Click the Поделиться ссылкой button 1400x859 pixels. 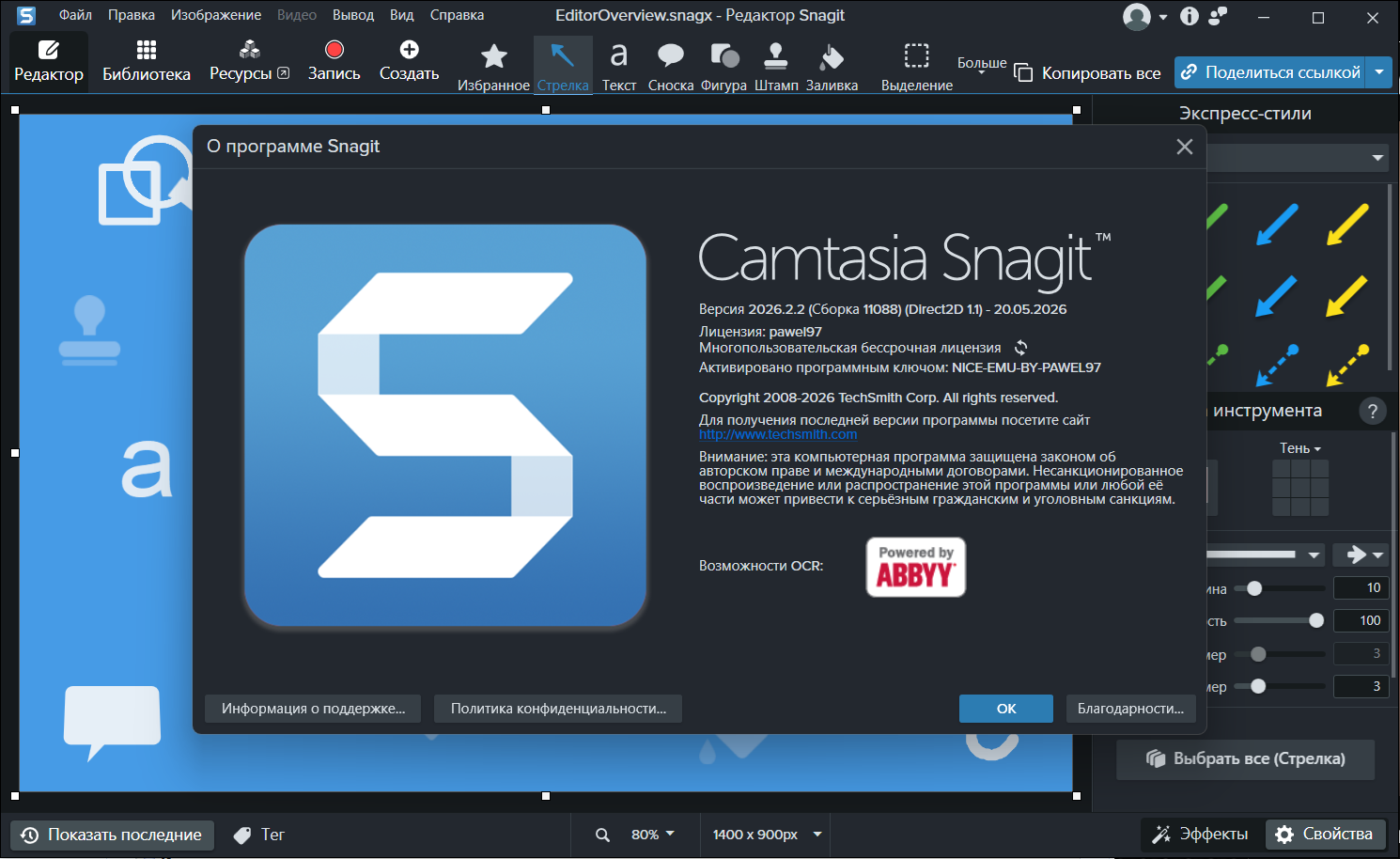pyautogui.click(x=1271, y=72)
